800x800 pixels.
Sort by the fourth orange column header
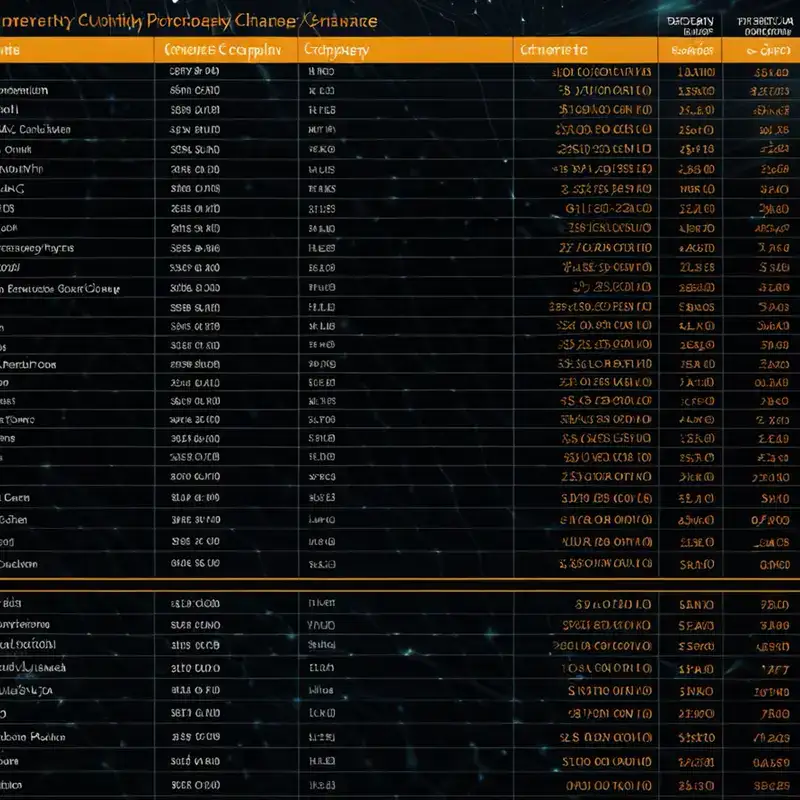(x=585, y=50)
